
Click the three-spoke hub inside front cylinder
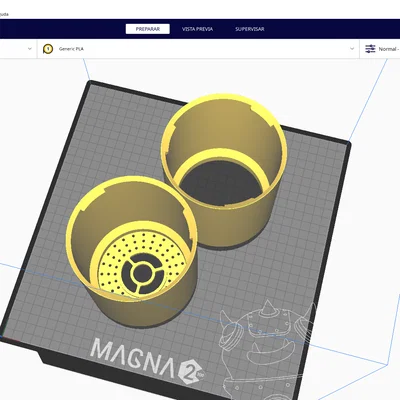pos(142,274)
